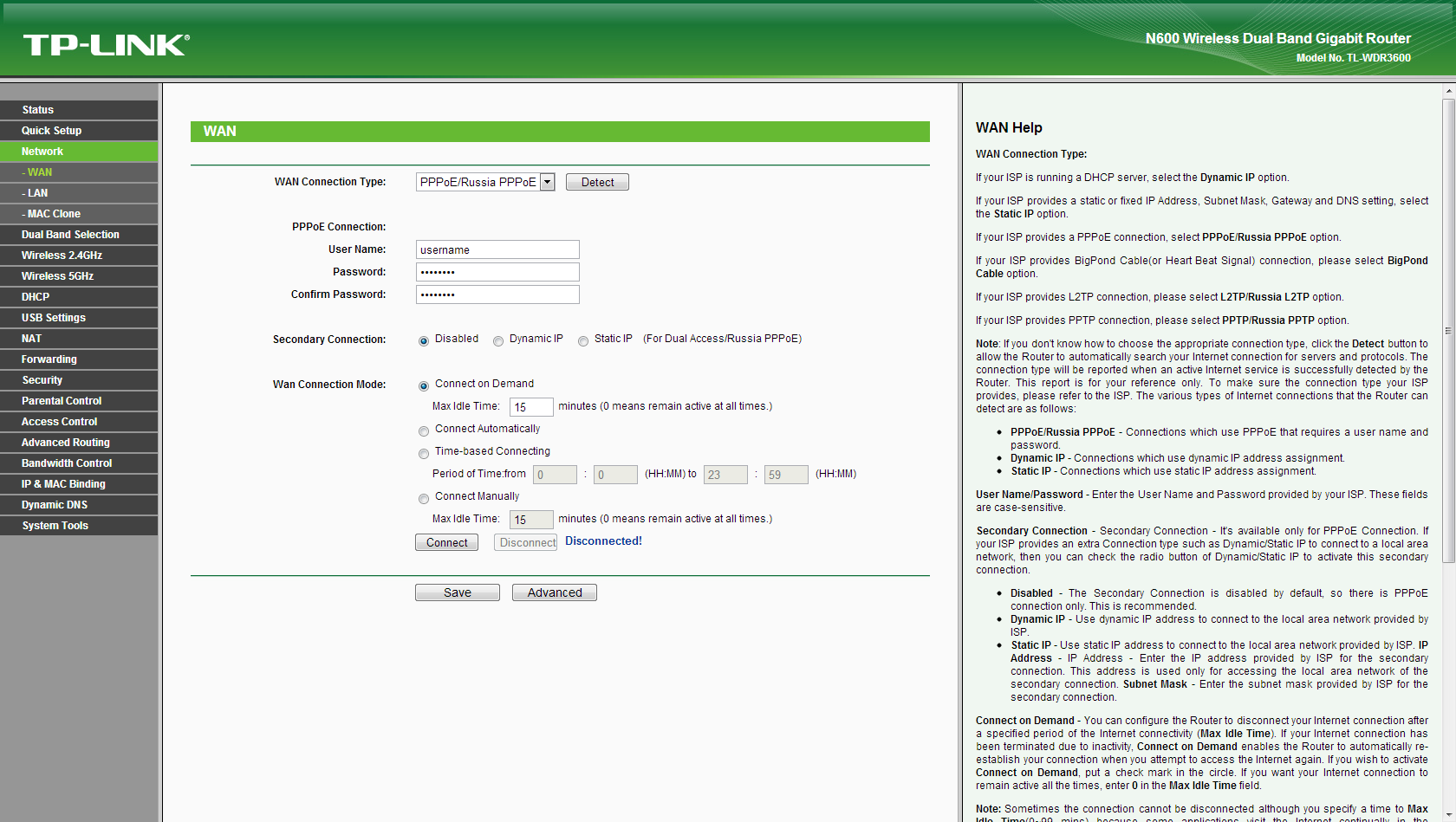Click the Disconnected! status text
Image resolution: width=1456 pixels, height=822 pixels.
pos(603,541)
